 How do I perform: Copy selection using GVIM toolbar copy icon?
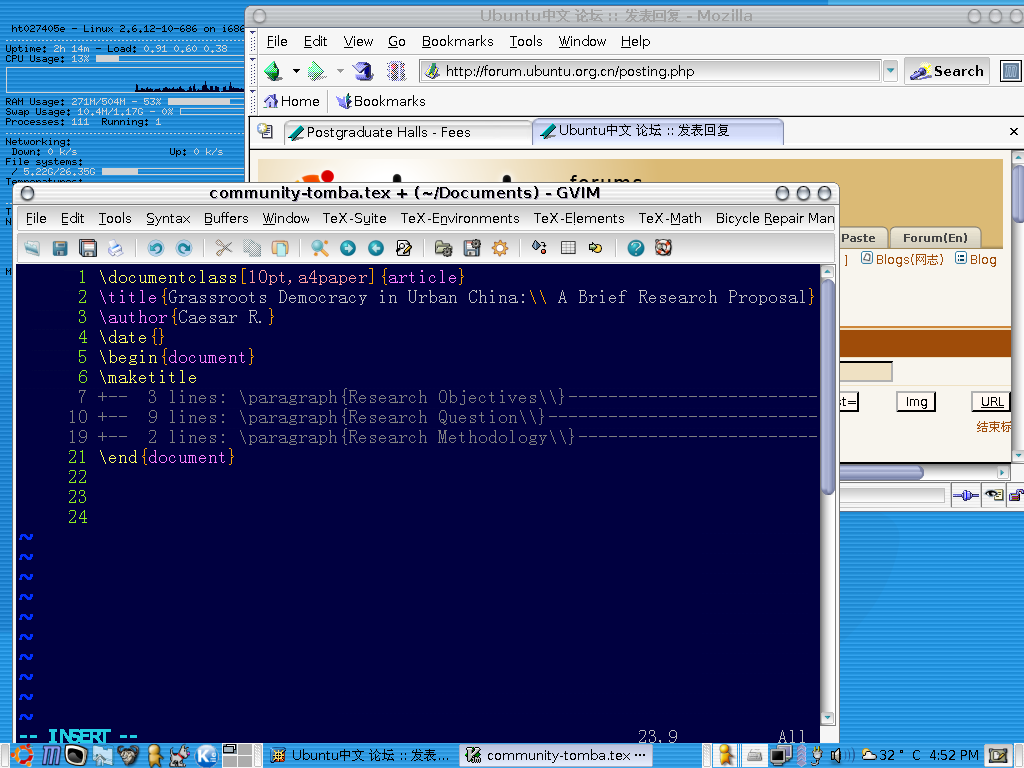click(x=251, y=248)
